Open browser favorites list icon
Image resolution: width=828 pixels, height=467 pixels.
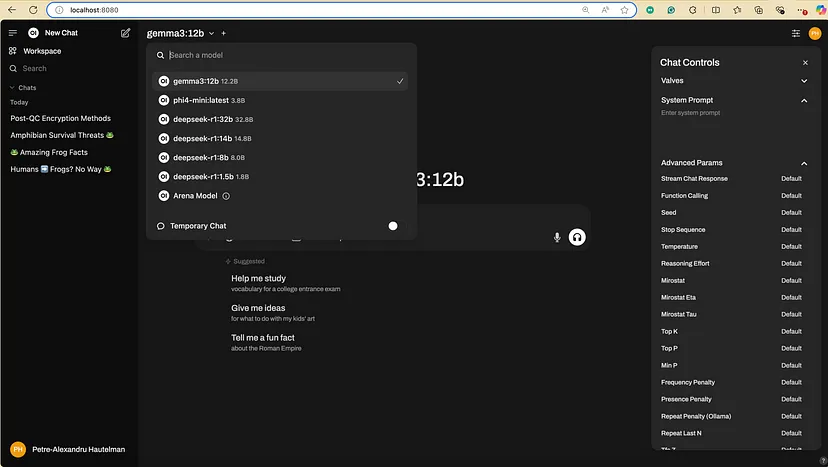click(737, 10)
